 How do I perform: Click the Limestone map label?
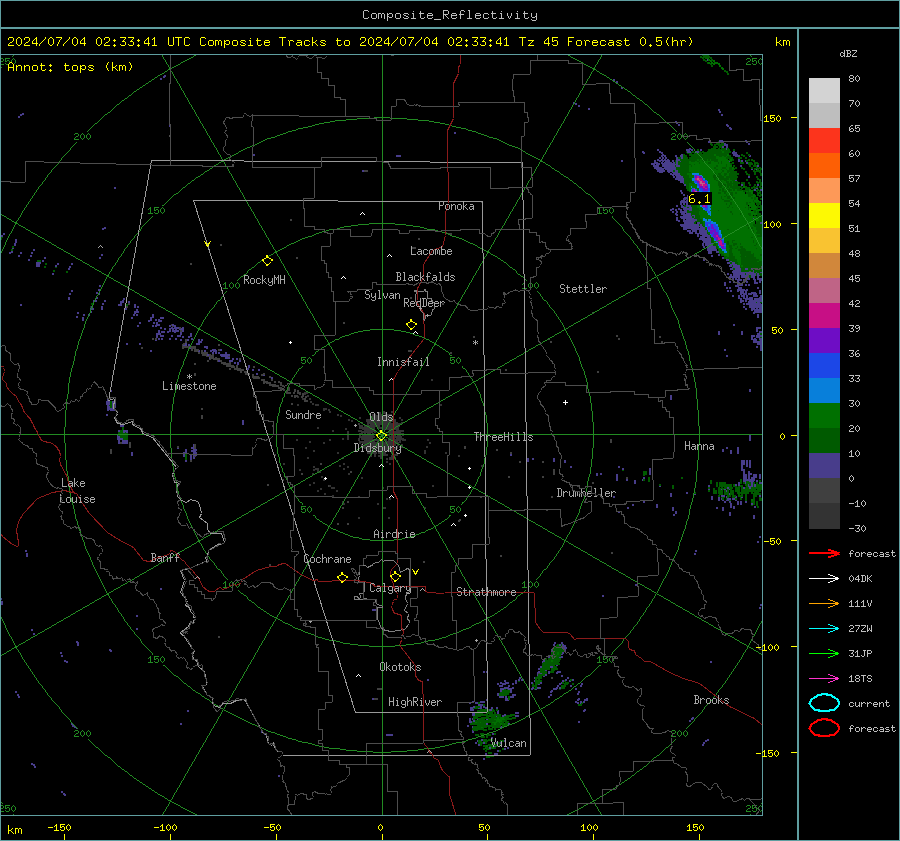(x=189, y=386)
